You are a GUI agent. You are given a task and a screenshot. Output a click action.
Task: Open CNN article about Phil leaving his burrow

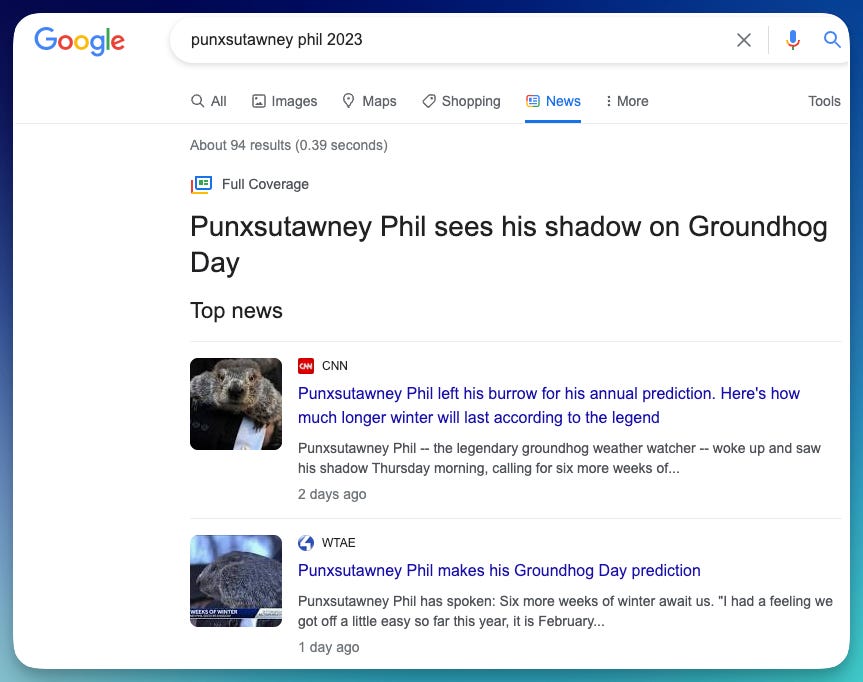[x=548, y=406]
